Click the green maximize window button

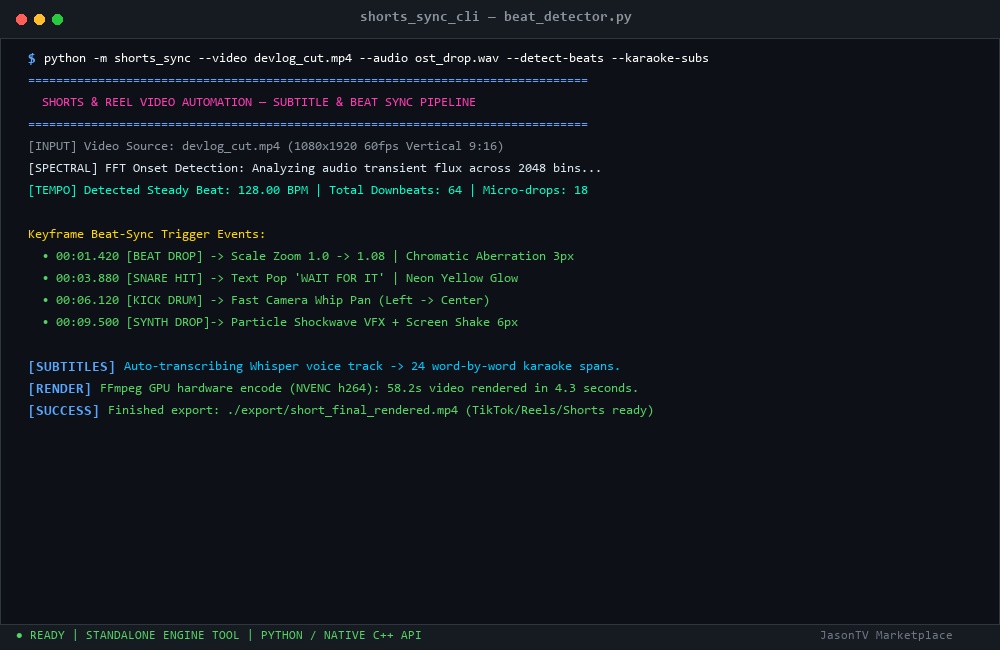pos(57,20)
